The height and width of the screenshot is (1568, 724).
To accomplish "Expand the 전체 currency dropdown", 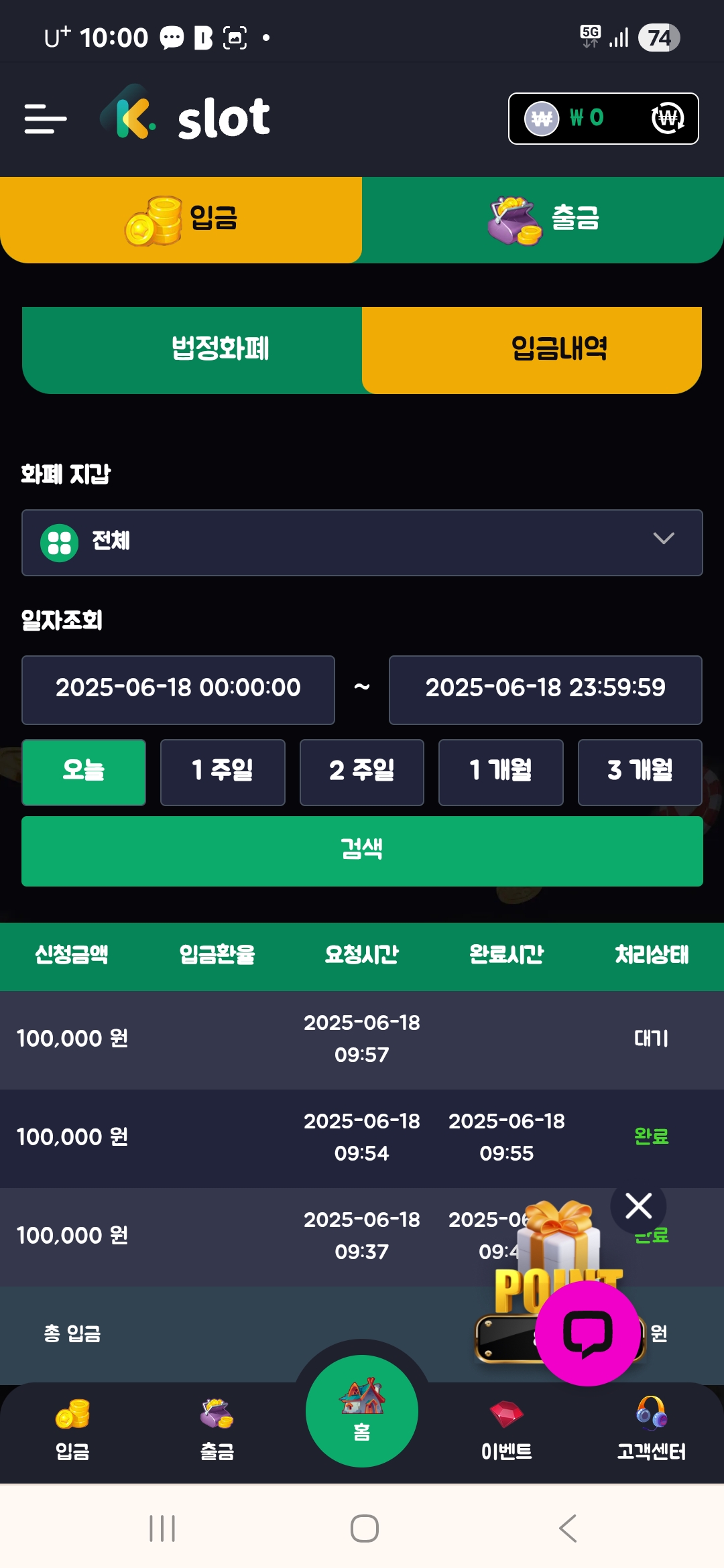I will (x=362, y=542).
